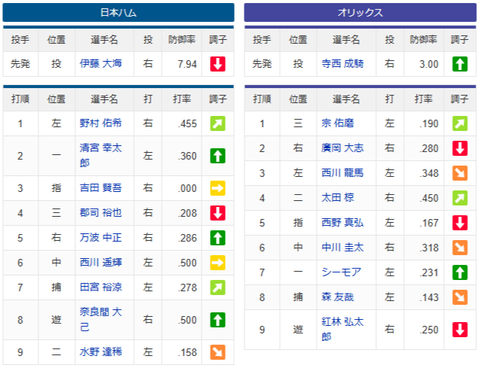Screen dimensions: 480x368
Task: Click the red down-arrow icon for 紅林 弘太郎
Action: point(460,330)
